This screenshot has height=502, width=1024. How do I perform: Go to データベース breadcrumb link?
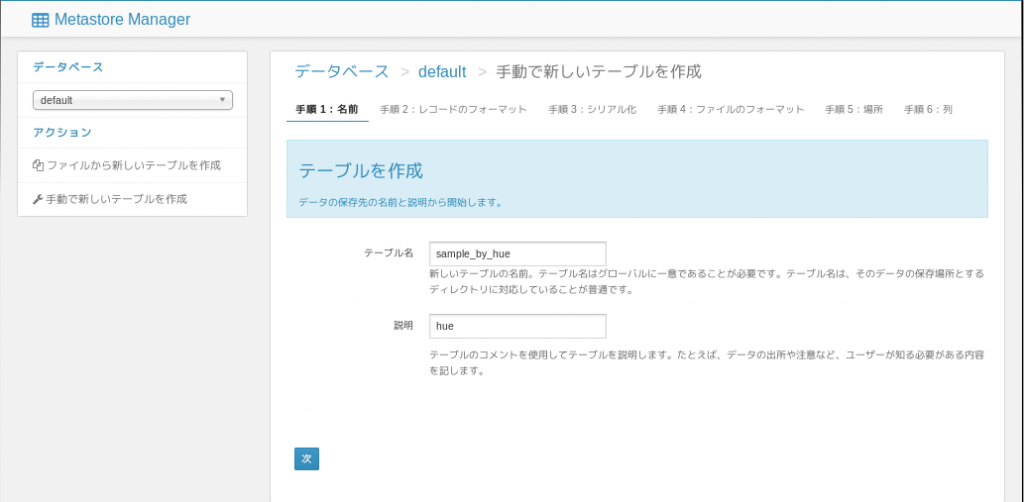[342, 72]
